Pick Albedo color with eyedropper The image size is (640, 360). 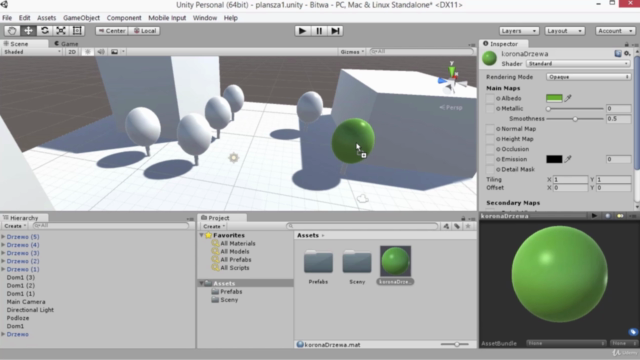pyautogui.click(x=568, y=98)
